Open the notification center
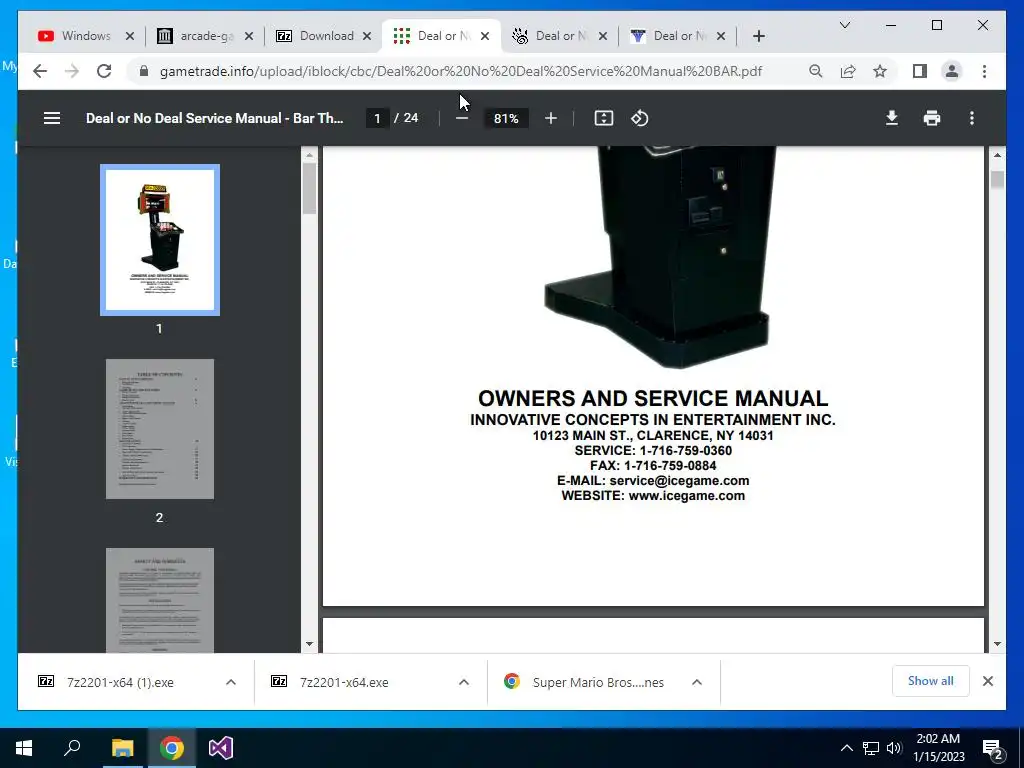Image resolution: width=1024 pixels, height=768 pixels. click(993, 748)
